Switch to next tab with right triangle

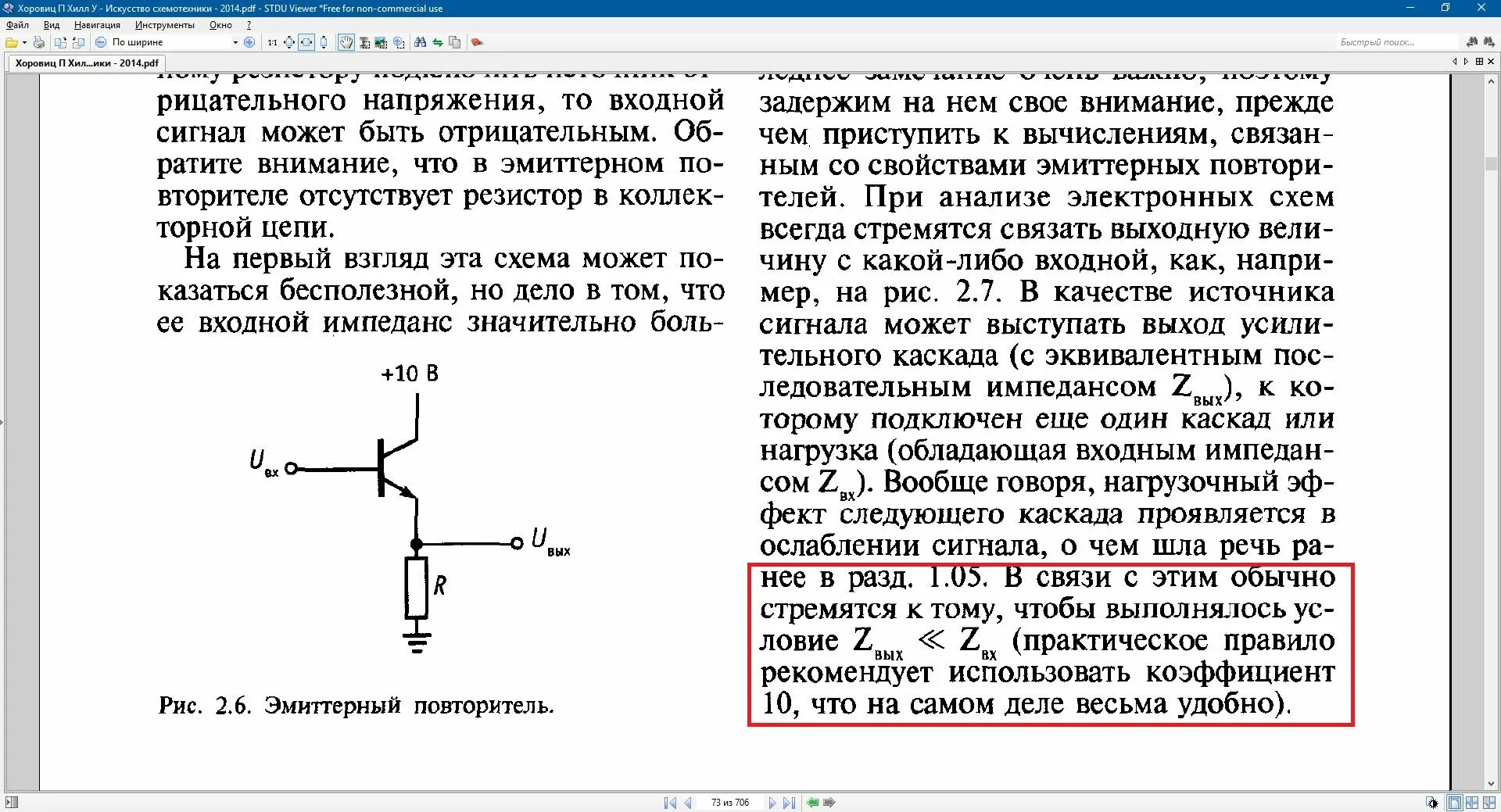1466,62
